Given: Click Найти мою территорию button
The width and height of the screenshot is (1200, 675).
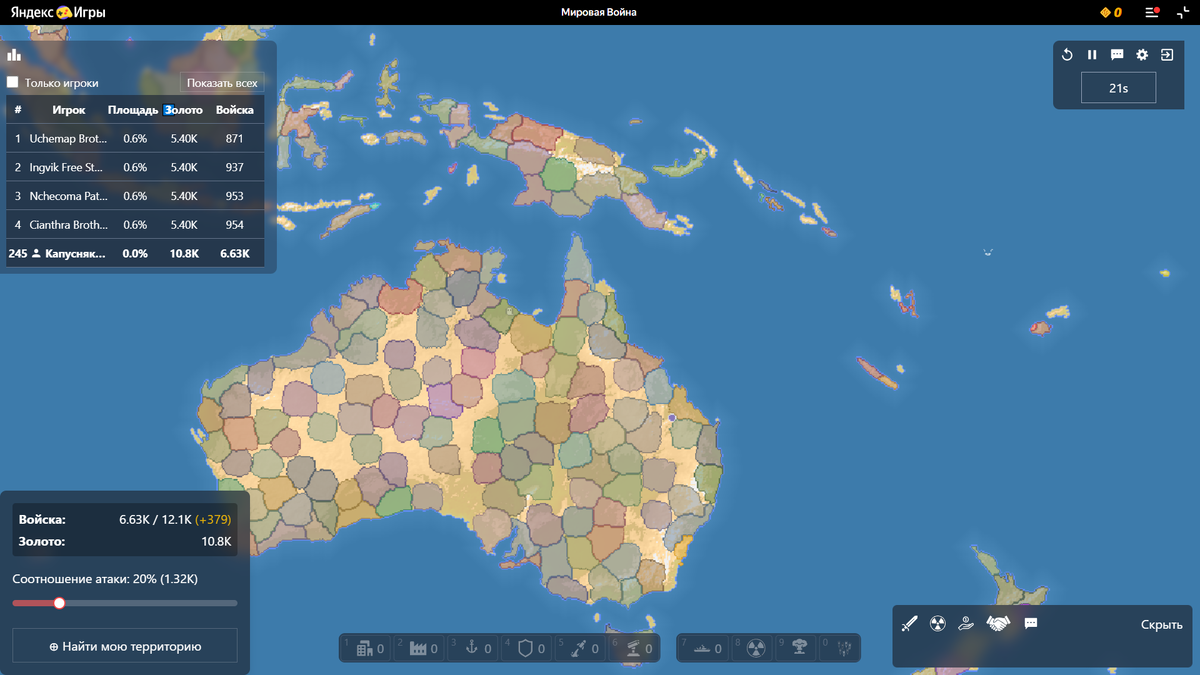Looking at the screenshot, I should tap(125, 646).
